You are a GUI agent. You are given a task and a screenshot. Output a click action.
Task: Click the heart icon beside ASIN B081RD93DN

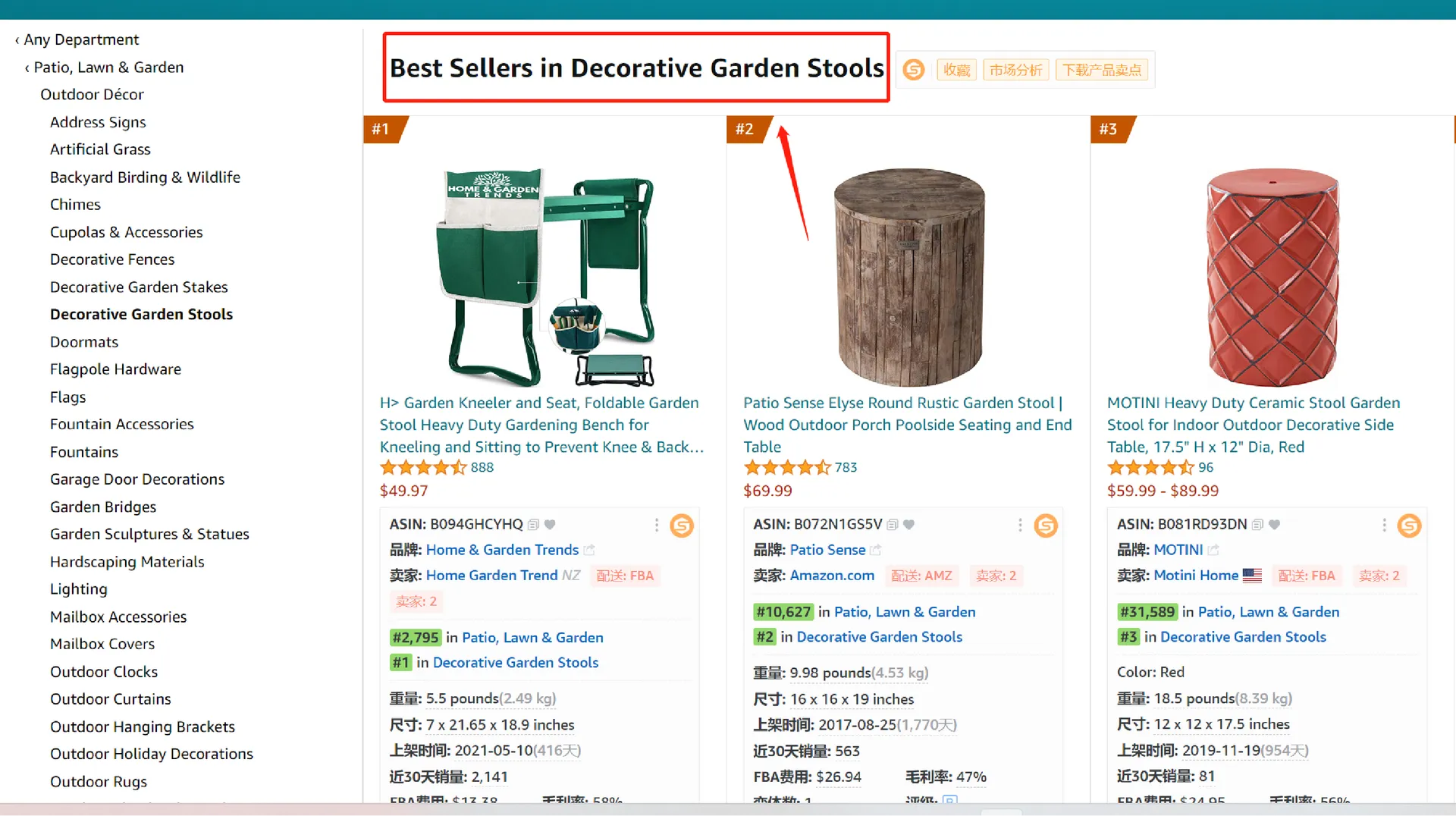(x=1274, y=525)
